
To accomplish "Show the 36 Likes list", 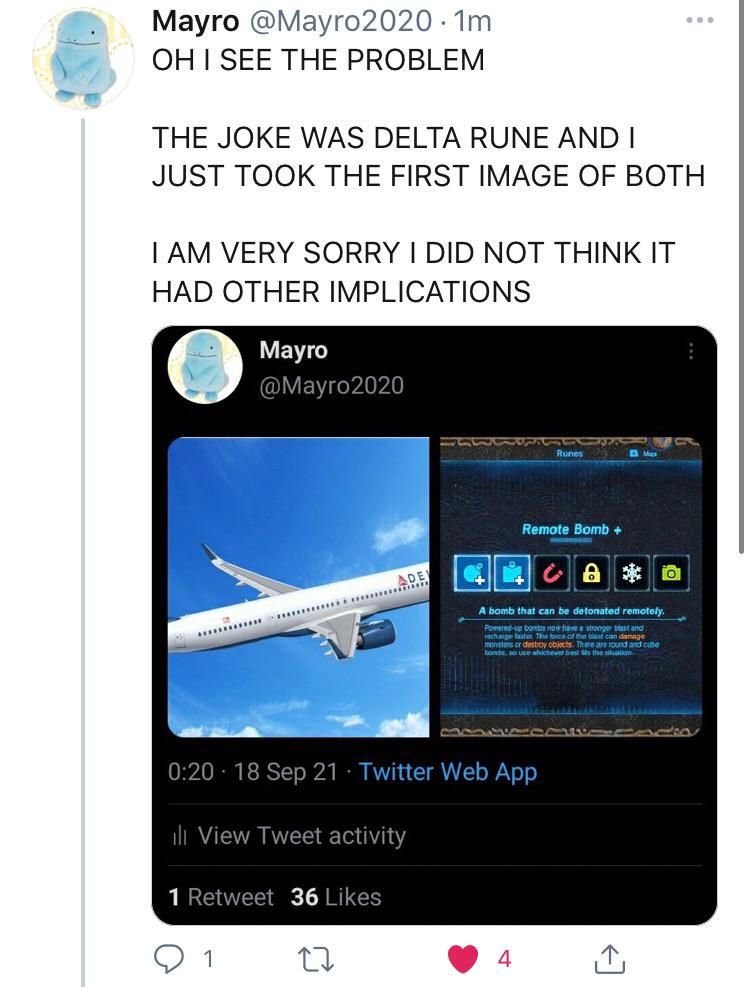I will point(336,897).
